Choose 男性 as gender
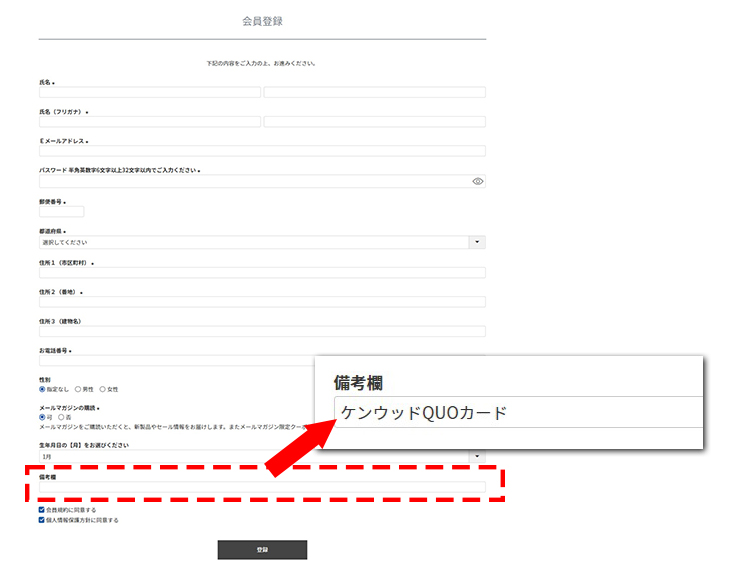The image size is (750, 561). [x=78, y=389]
